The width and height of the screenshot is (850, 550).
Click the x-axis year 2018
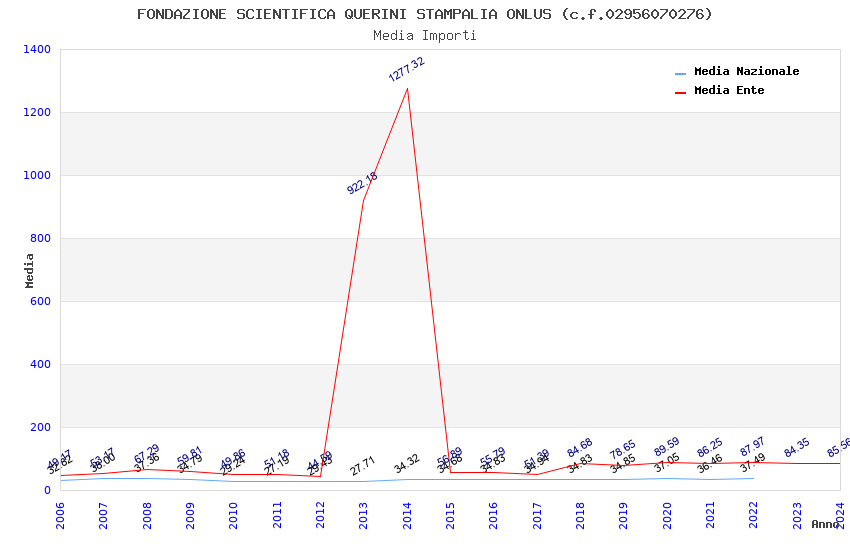click(580, 515)
